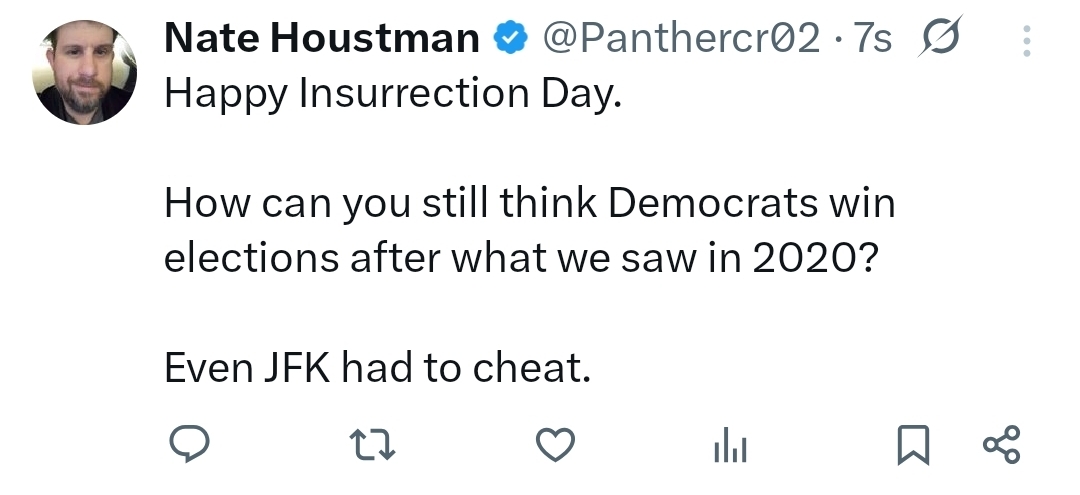Click the Grok slashed-circle icon

pyautogui.click(x=940, y=40)
